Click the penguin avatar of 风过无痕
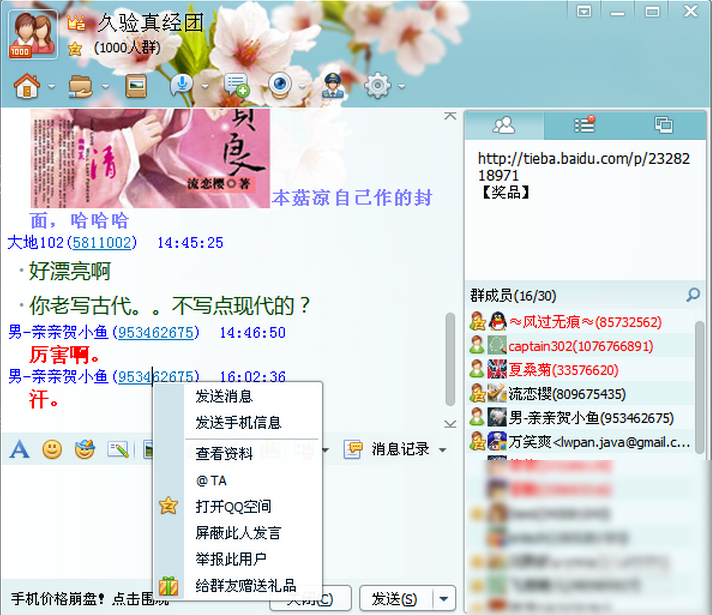The height and width of the screenshot is (615, 712). [x=497, y=322]
